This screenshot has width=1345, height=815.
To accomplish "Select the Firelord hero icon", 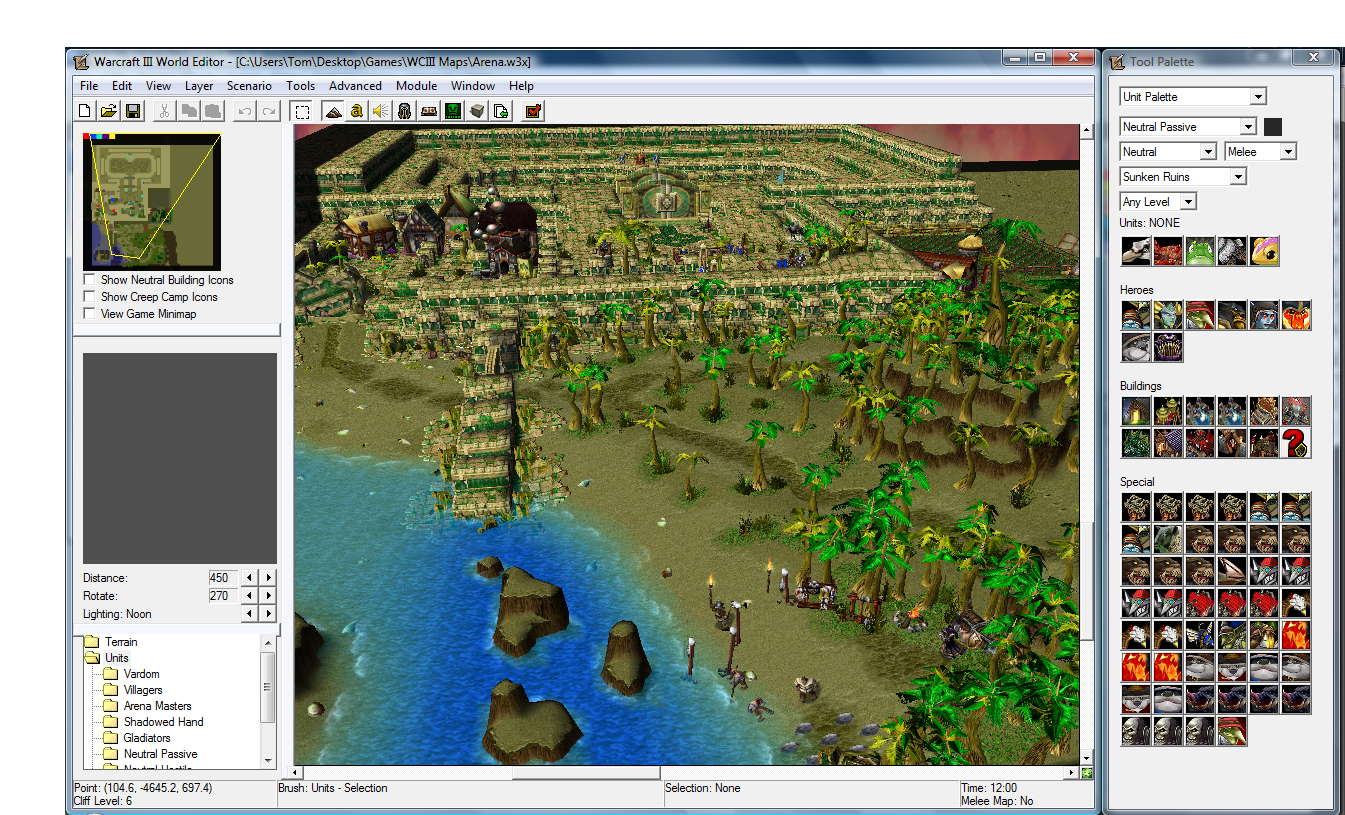I will tap(1296, 315).
